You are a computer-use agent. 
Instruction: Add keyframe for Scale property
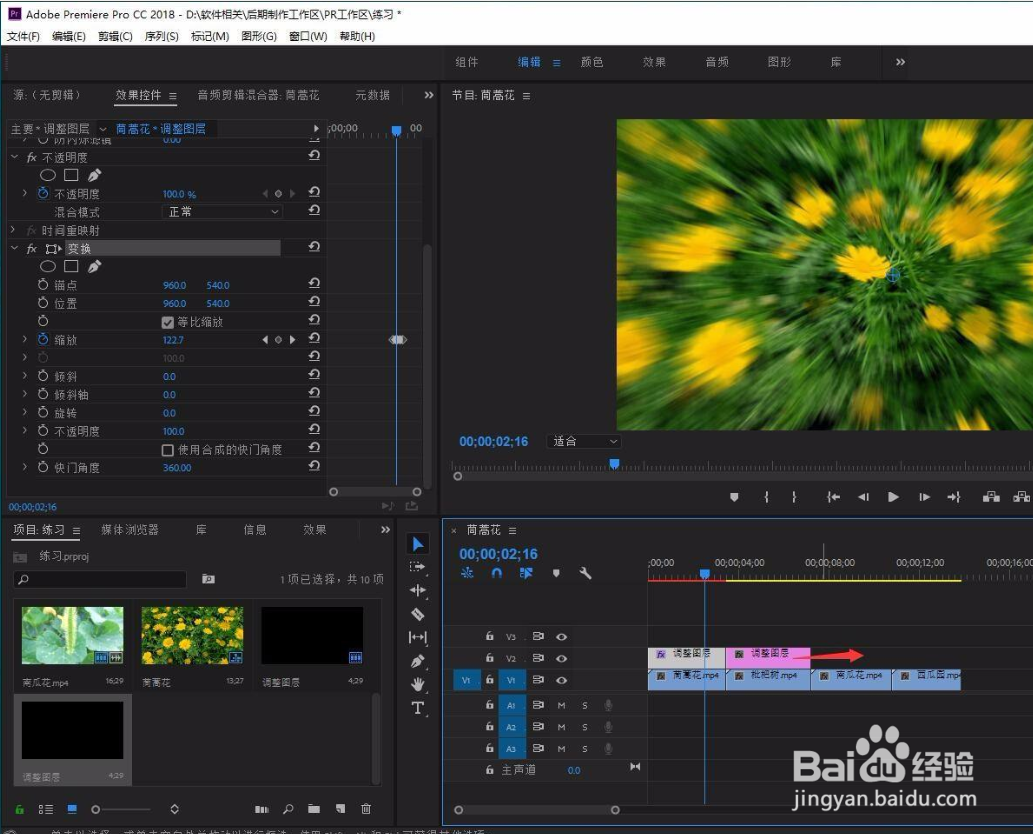coord(278,340)
